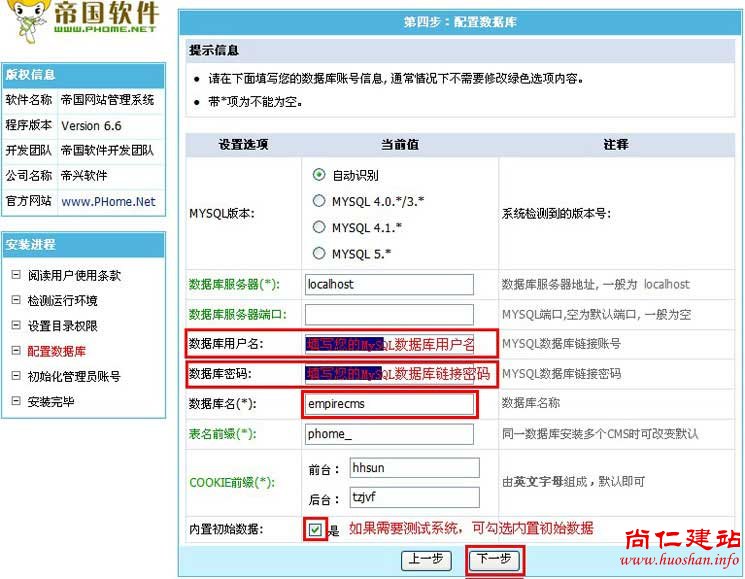Click the database name field with empirecms
745x579 pixels.
pos(389,404)
